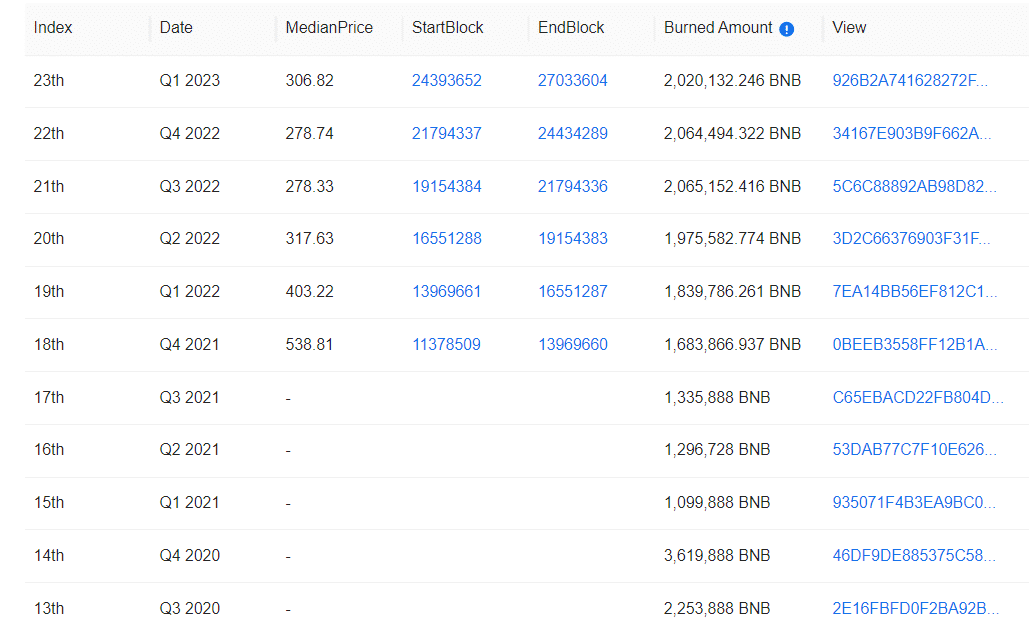Click the Burned Amount info icon
Viewport: 1029px width, 630px height.
pyautogui.click(x=786, y=29)
